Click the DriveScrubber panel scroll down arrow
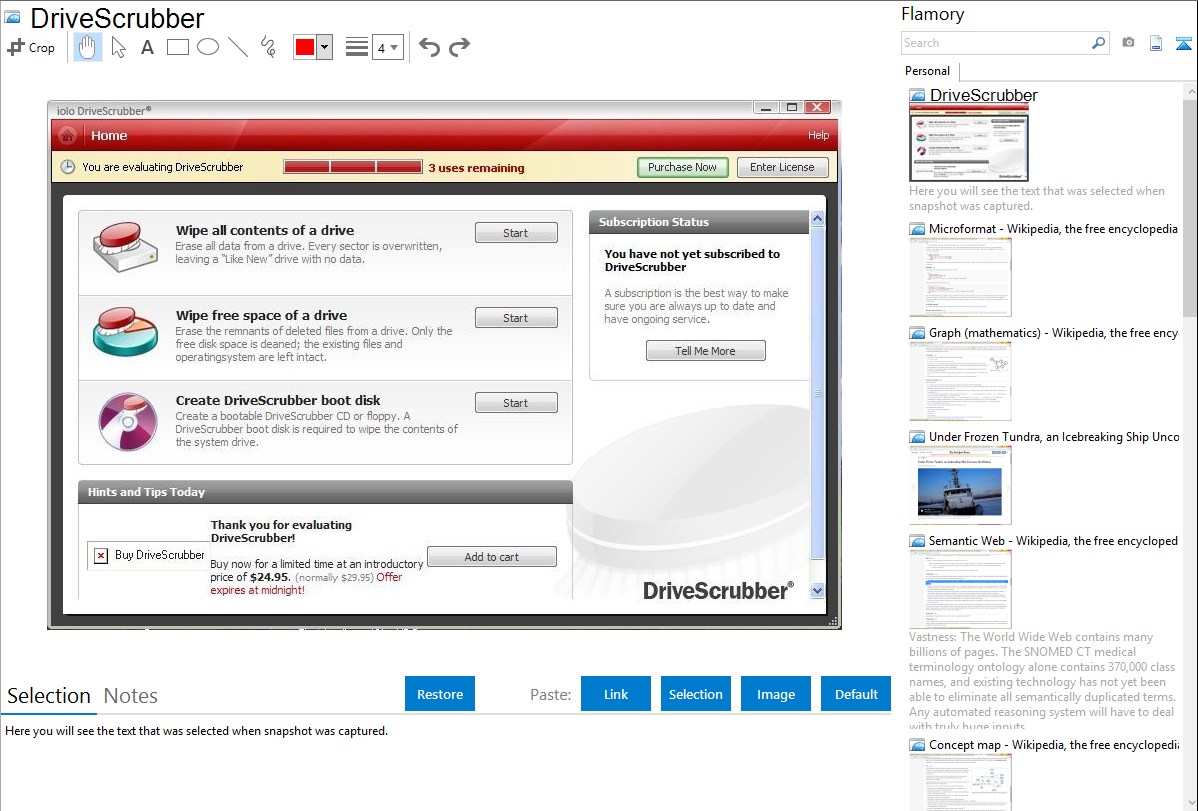The width and height of the screenshot is (1198, 811). click(818, 591)
